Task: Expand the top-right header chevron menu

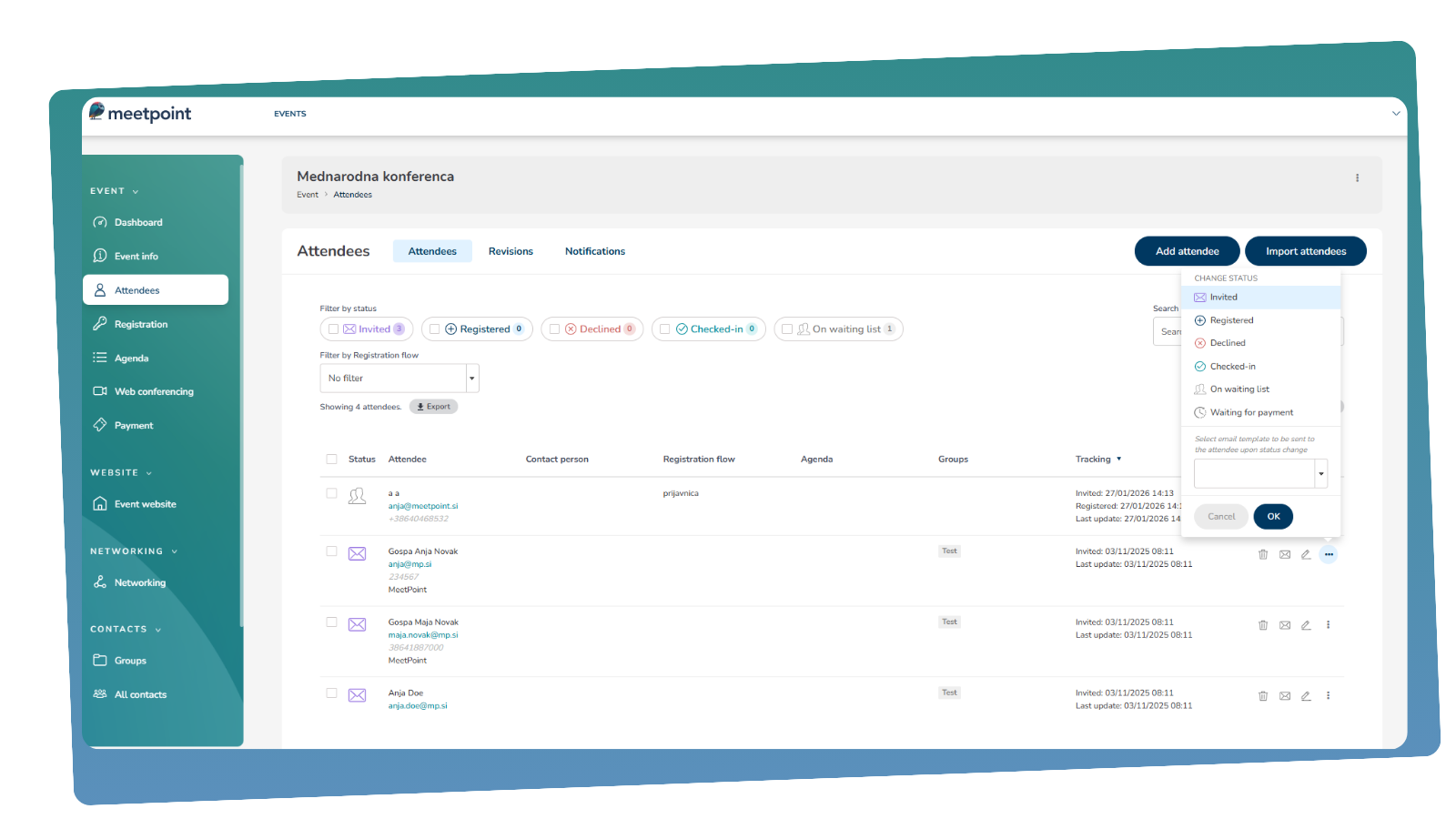Action: point(1396,114)
